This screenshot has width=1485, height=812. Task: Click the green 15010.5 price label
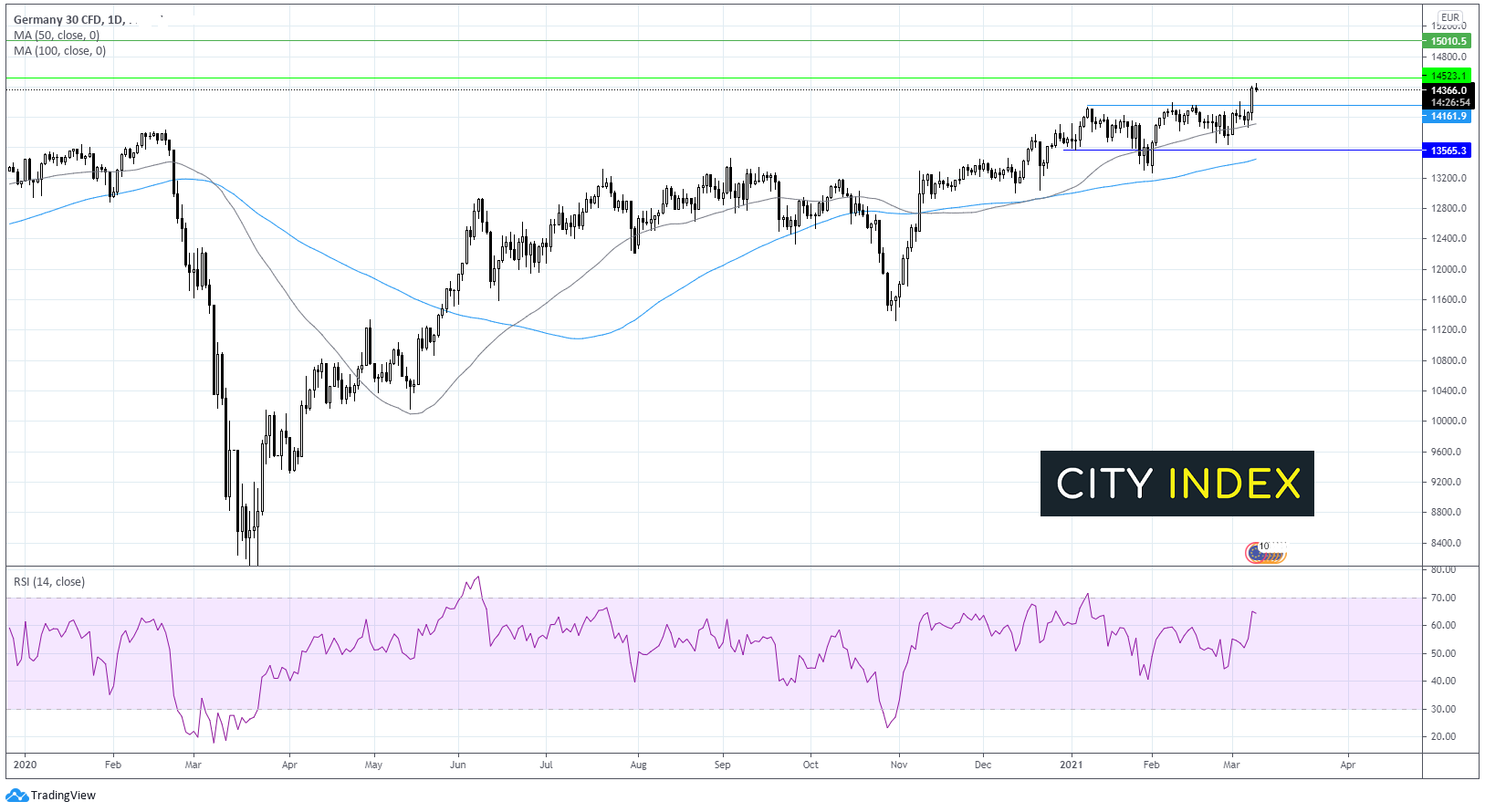coord(1448,41)
